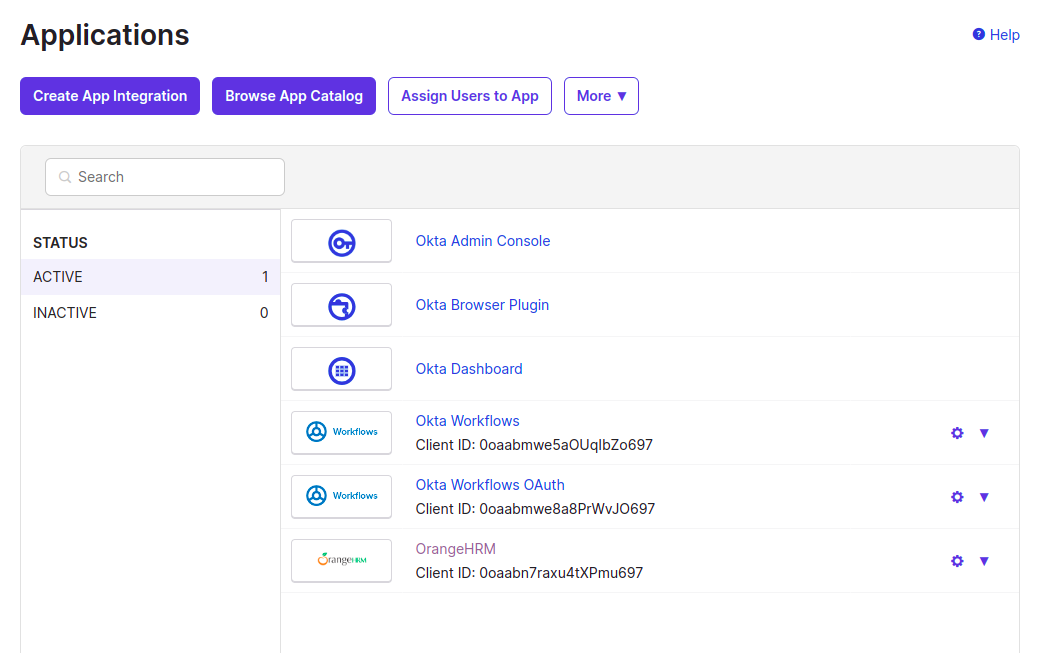Filter by ACTIVE status
The image size is (1050, 653).
[x=151, y=277]
